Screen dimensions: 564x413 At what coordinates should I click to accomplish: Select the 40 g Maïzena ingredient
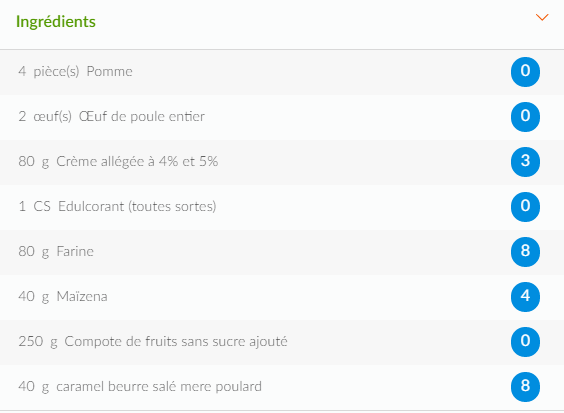click(x=282, y=297)
